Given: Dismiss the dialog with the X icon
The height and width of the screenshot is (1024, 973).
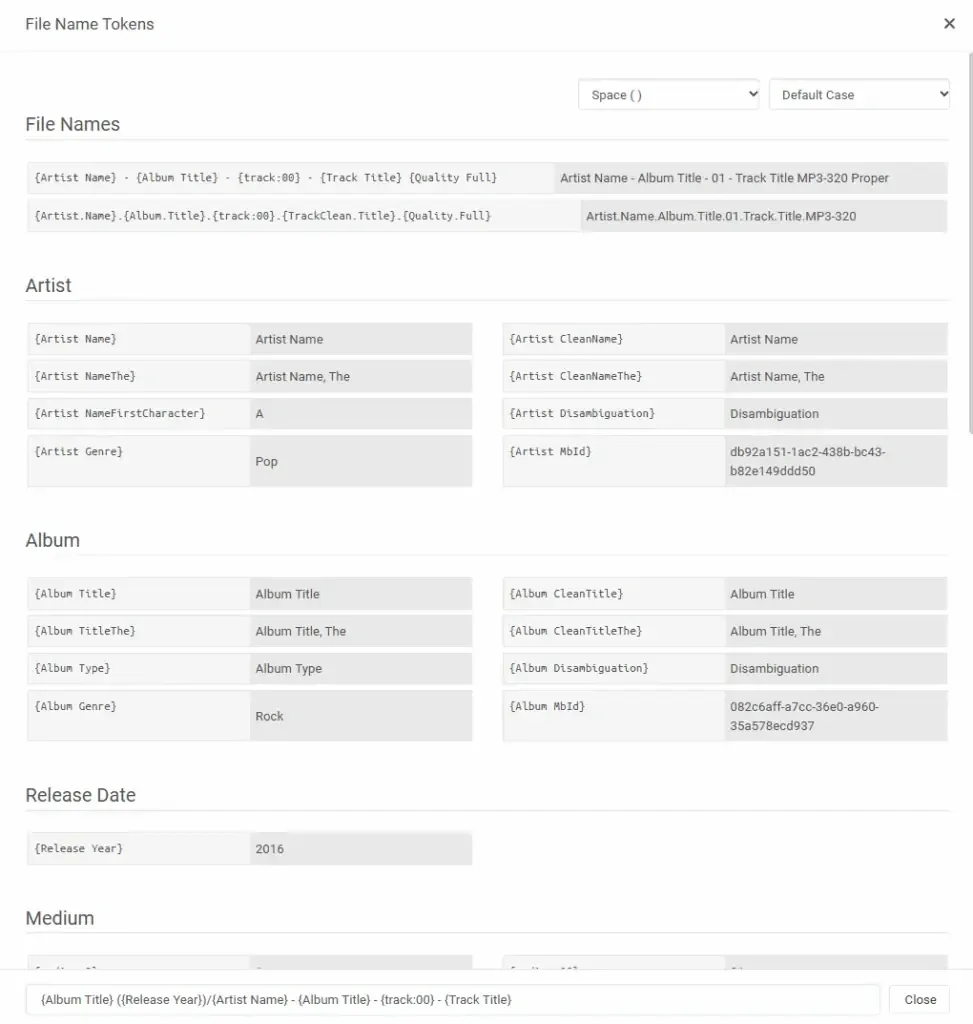Looking at the screenshot, I should [x=948, y=23].
